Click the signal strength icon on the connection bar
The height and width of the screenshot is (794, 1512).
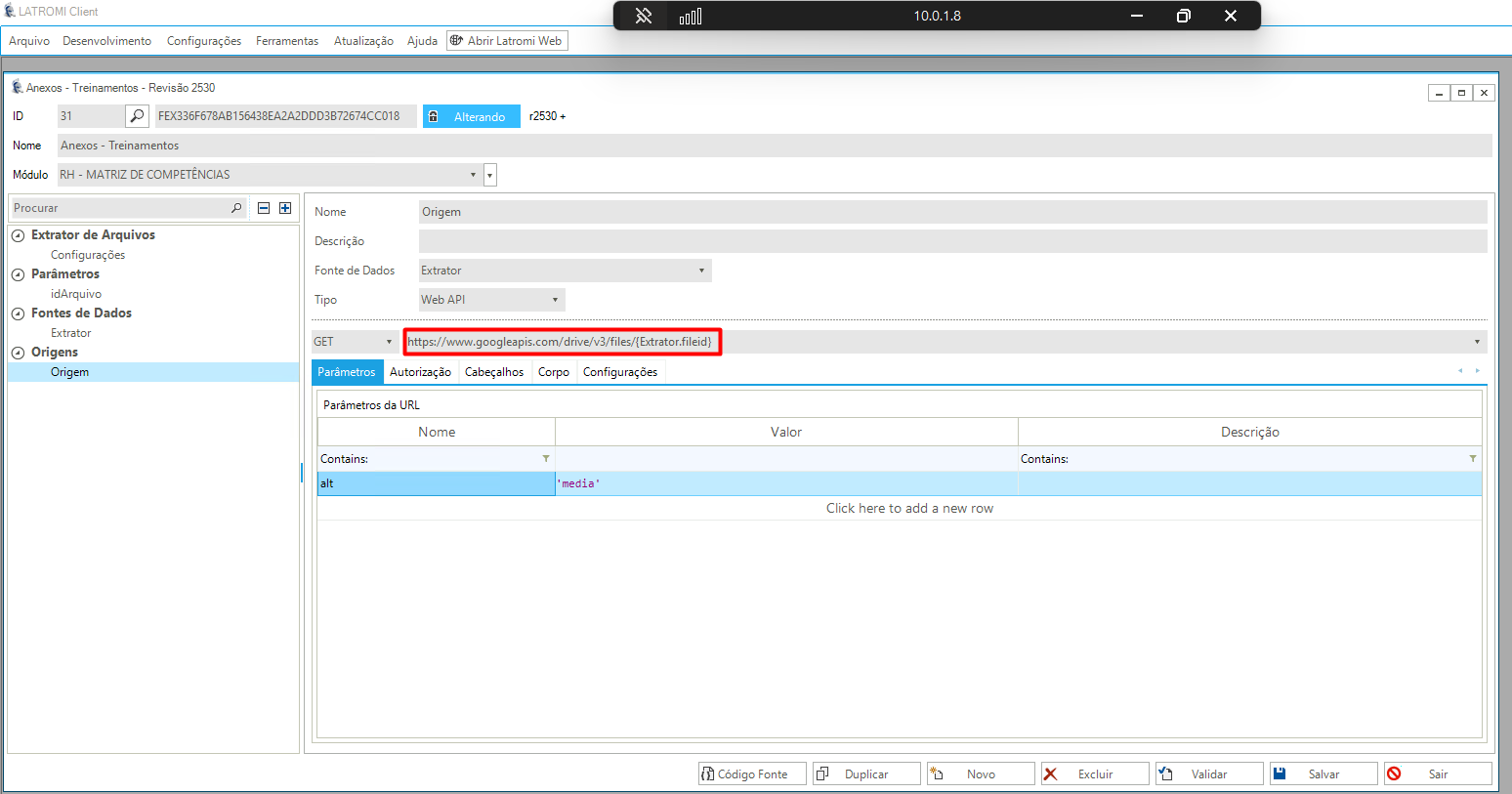click(x=691, y=16)
